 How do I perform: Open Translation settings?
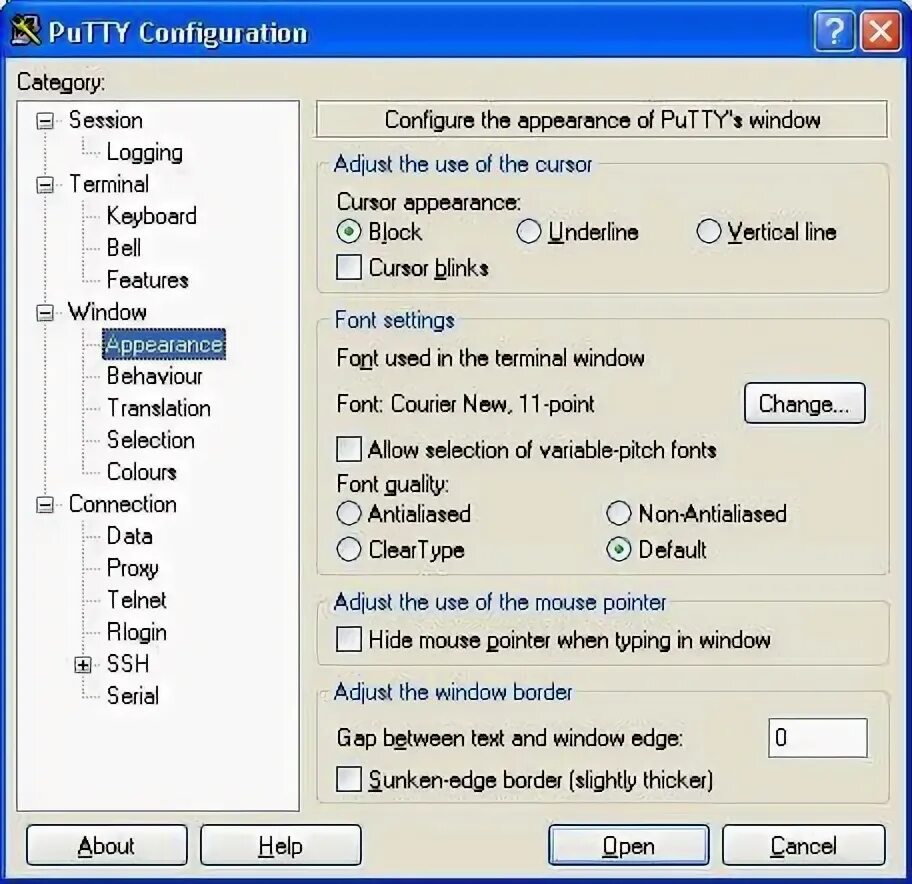(159, 408)
